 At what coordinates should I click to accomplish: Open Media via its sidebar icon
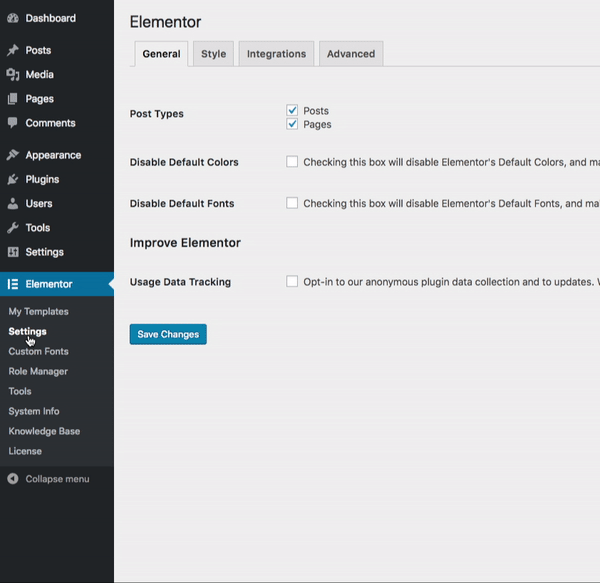tap(12, 74)
